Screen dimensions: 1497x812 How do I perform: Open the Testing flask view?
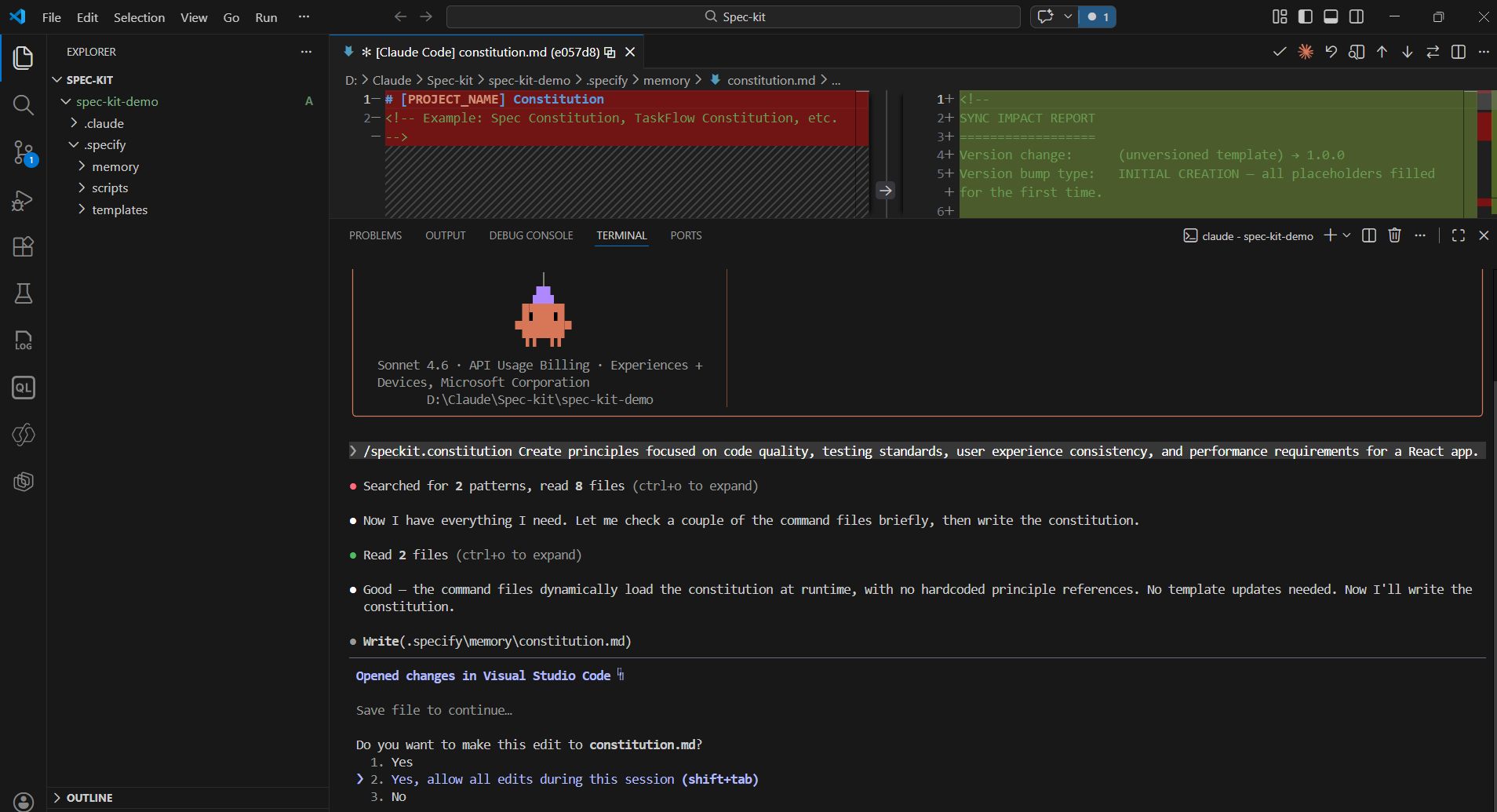tap(24, 293)
